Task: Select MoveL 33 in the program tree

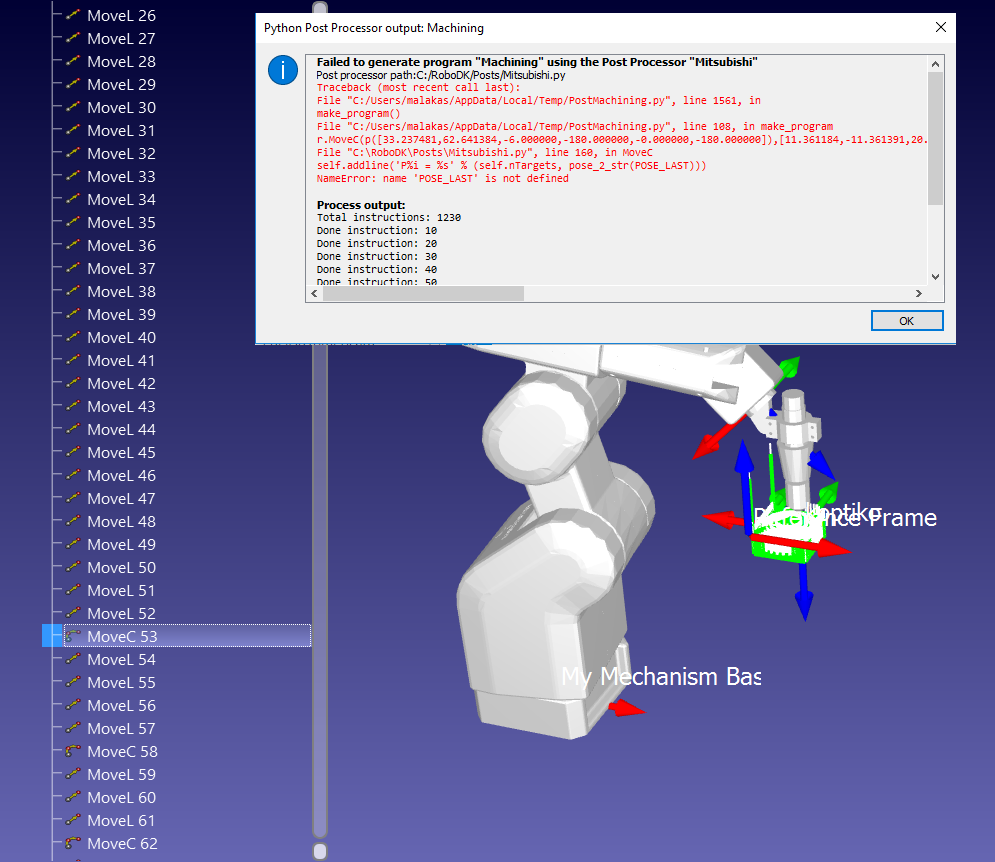Action: click(121, 177)
